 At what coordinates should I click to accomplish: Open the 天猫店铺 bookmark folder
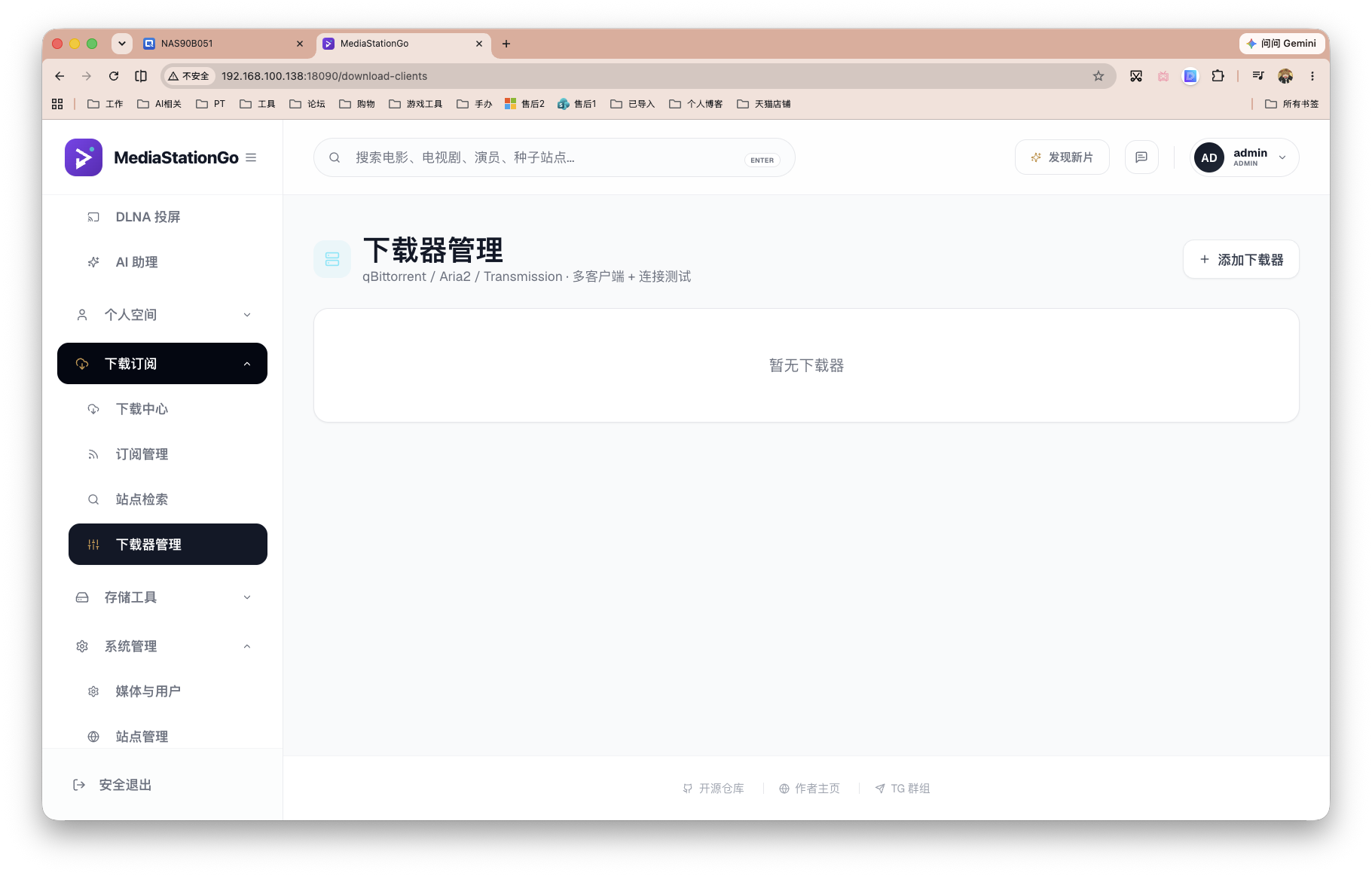764,104
